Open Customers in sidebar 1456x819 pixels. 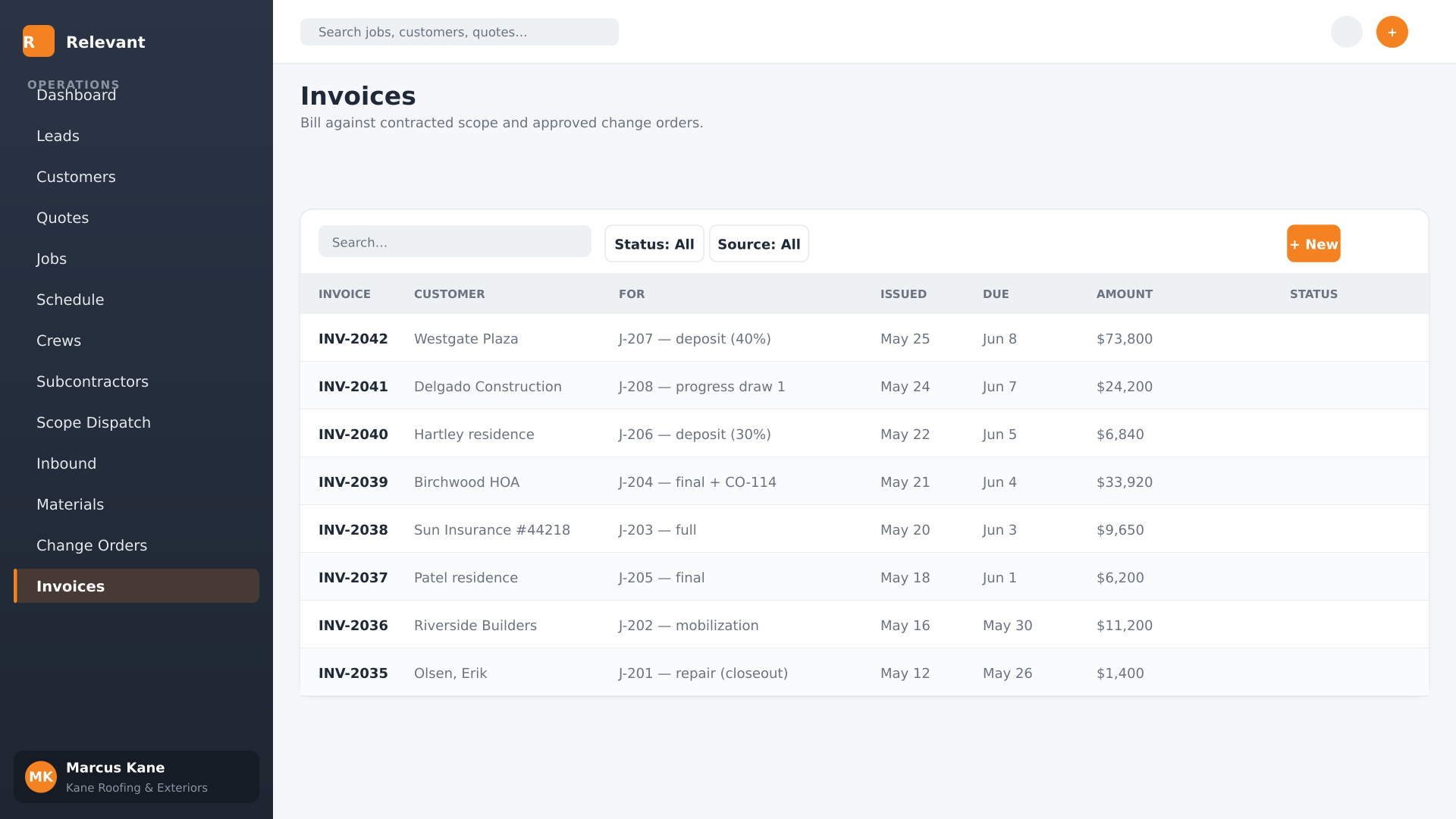tap(136, 177)
